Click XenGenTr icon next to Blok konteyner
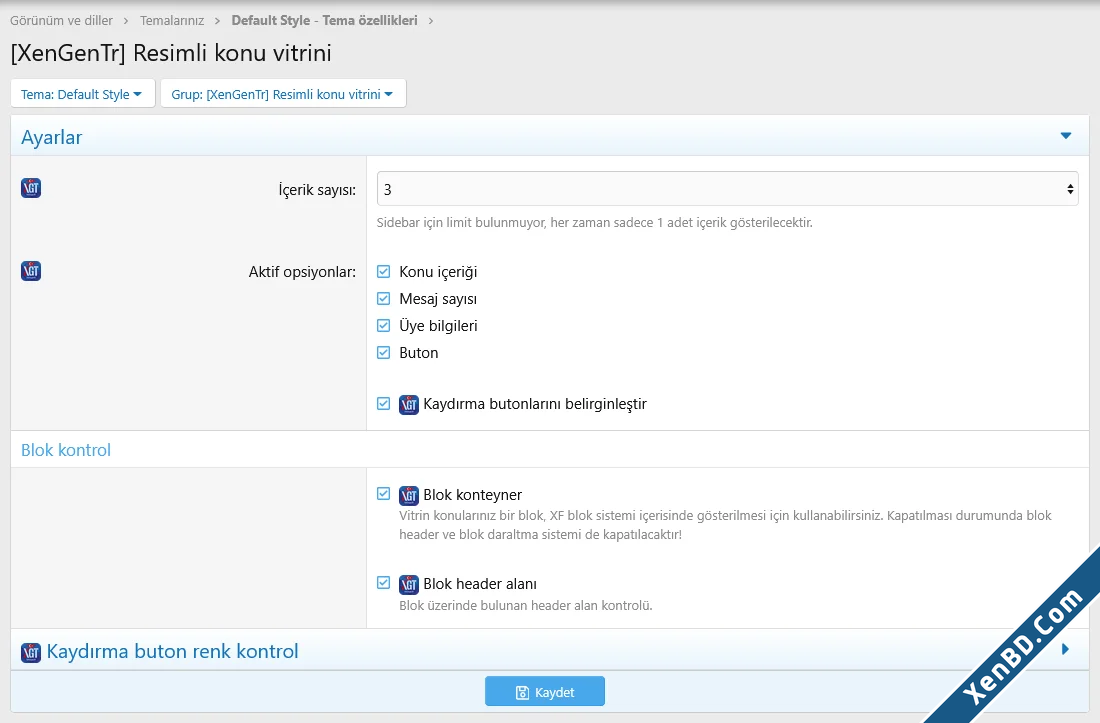Screen dimensions: 1100x723 pyautogui.click(x=409, y=495)
